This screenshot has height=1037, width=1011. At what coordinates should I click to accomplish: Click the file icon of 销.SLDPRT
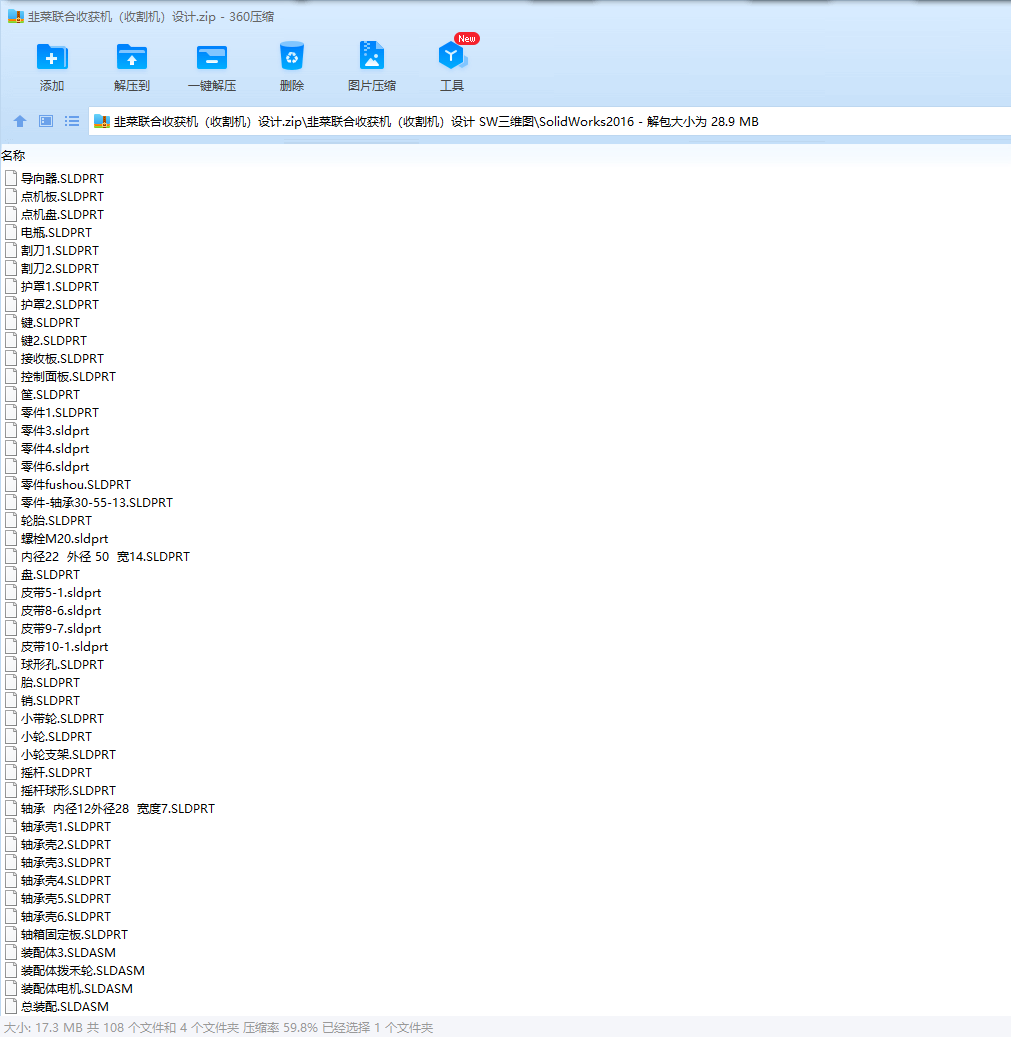11,700
